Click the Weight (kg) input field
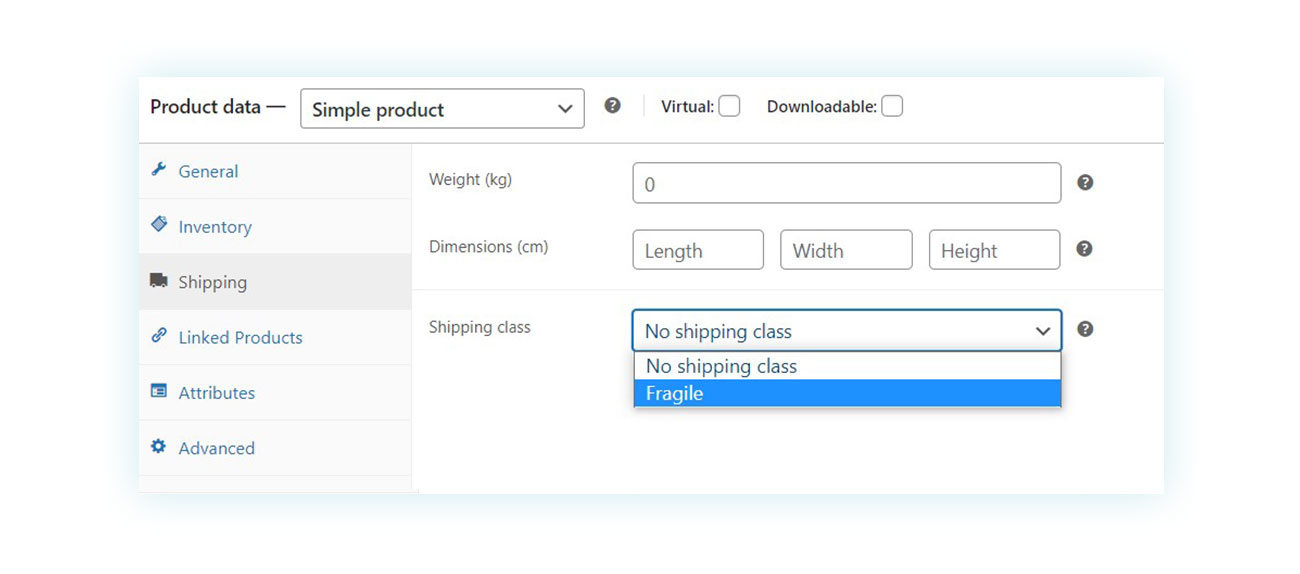This screenshot has width=1300, height=574. [x=847, y=183]
